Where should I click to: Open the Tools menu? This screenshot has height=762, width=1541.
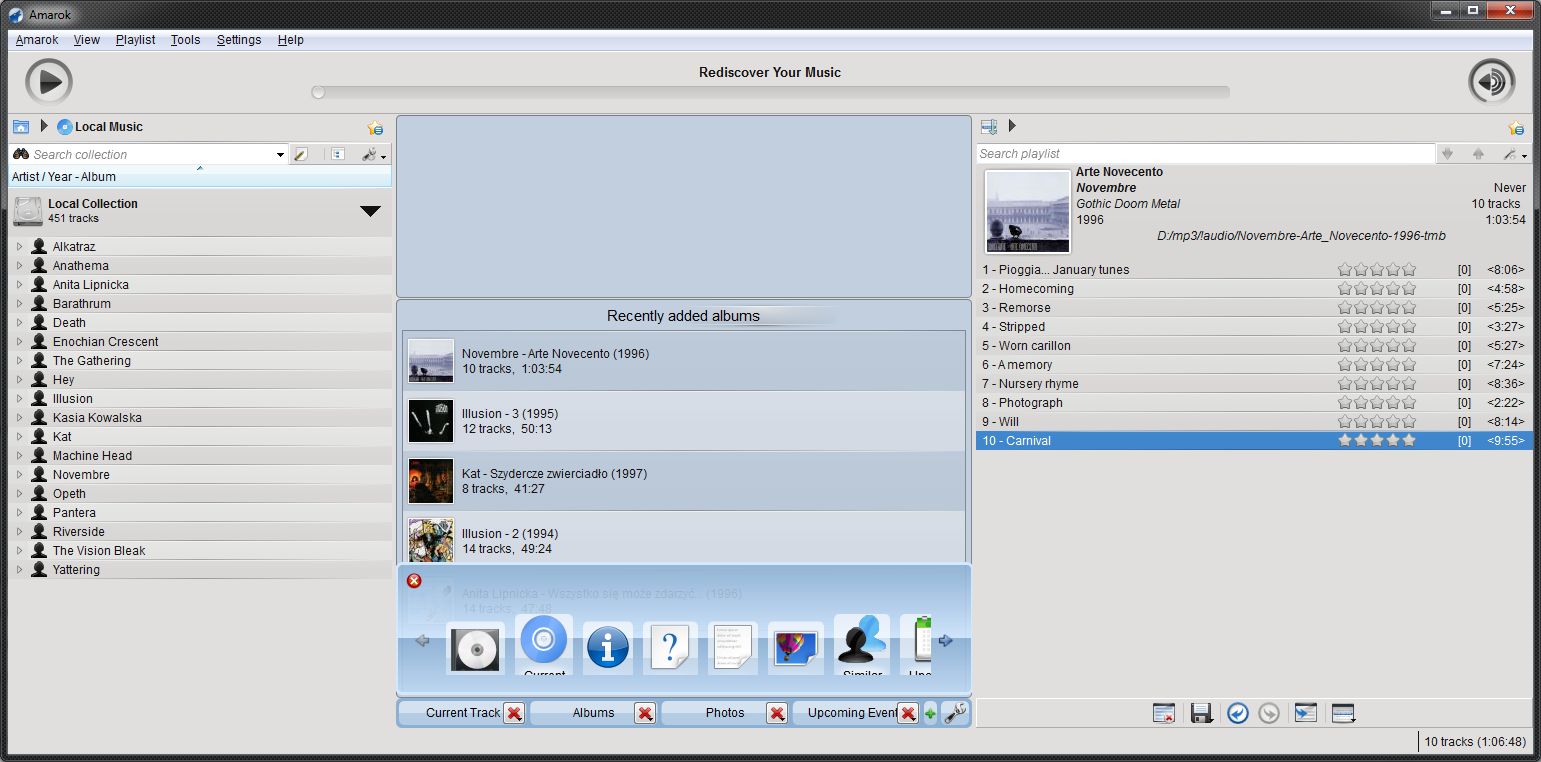coord(185,40)
